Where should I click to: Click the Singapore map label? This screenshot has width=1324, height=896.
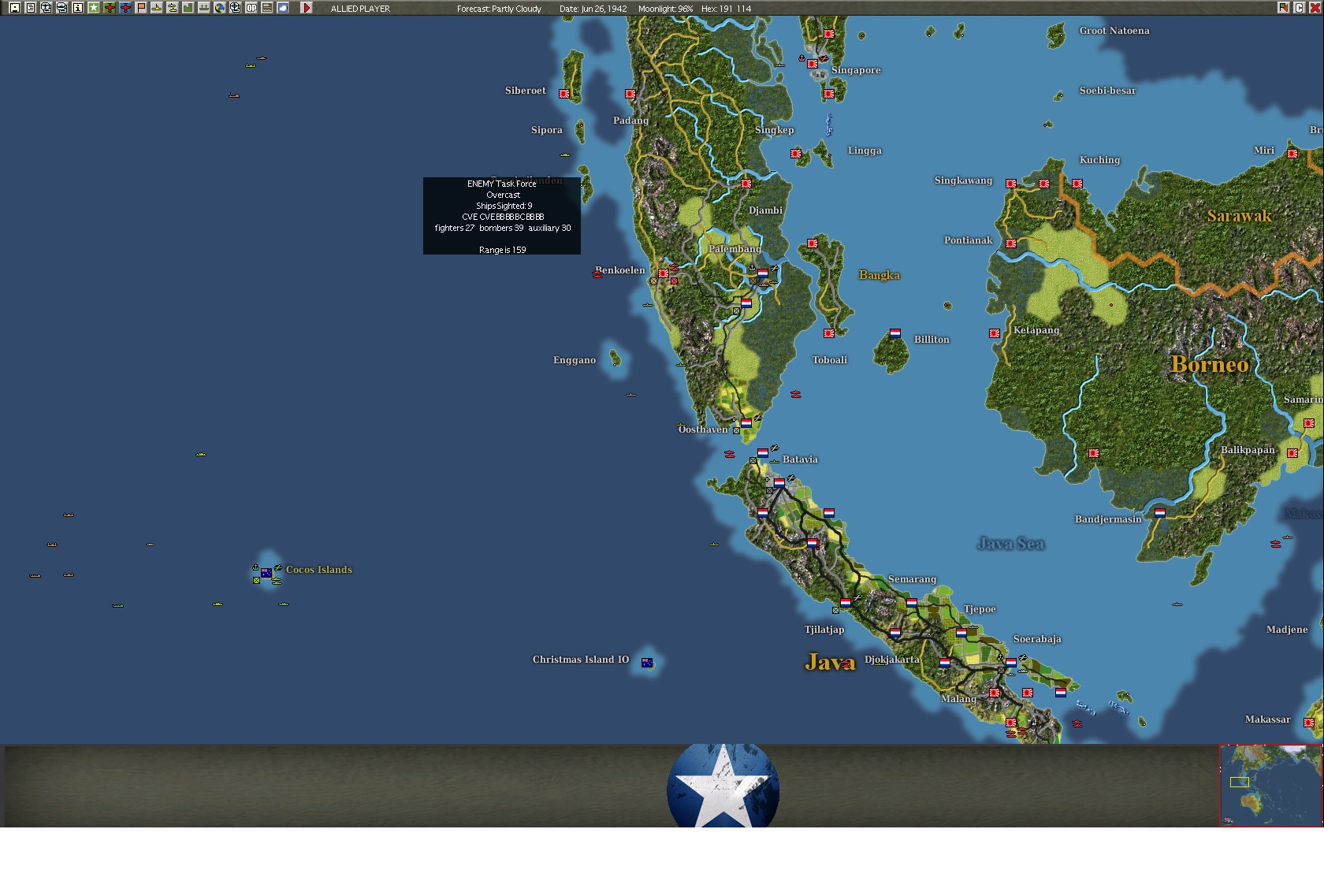tap(856, 70)
